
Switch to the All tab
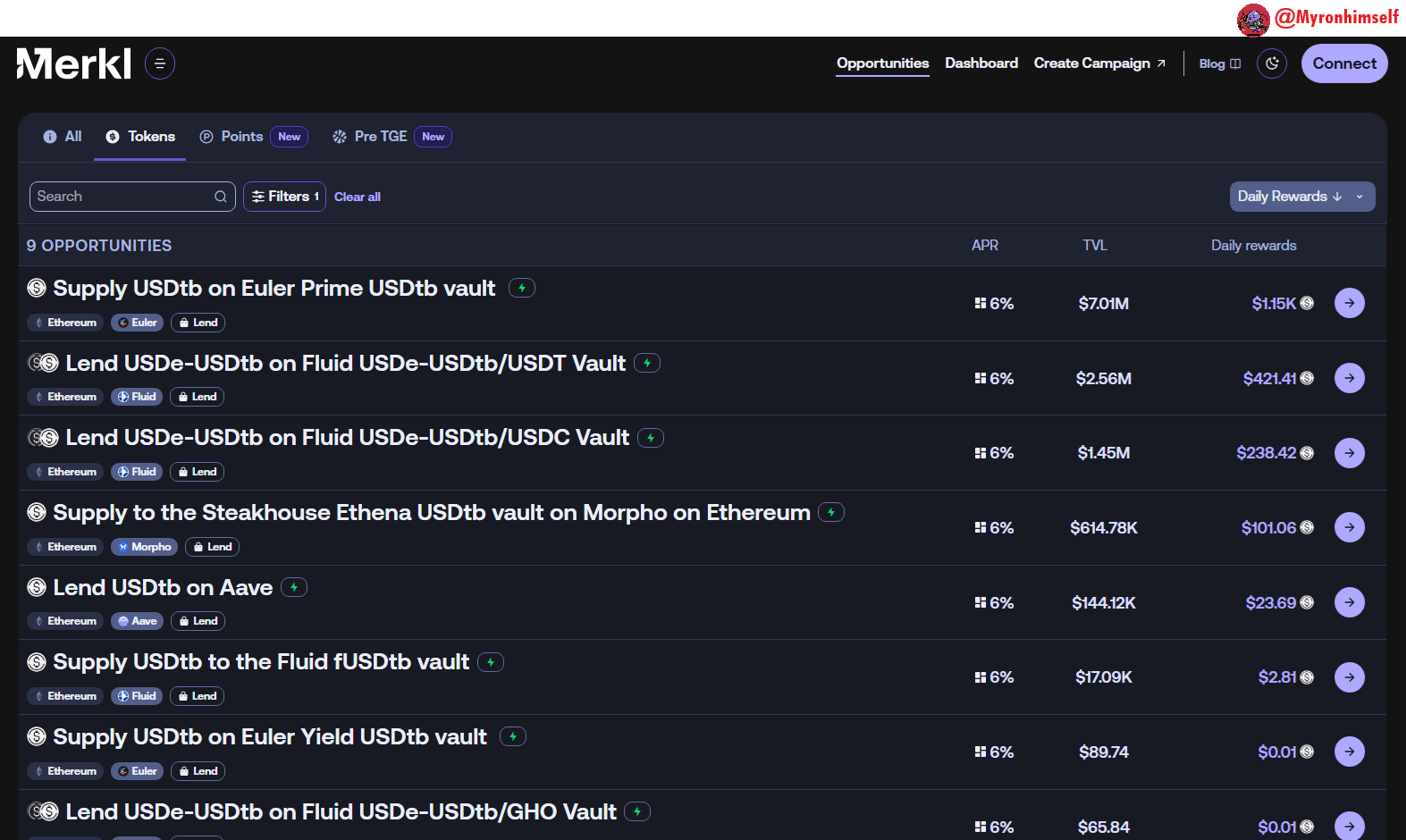63,137
